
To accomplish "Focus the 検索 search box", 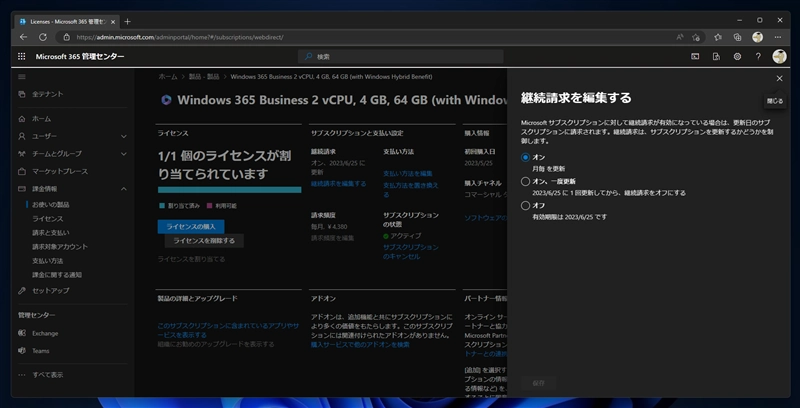I will tap(401, 57).
